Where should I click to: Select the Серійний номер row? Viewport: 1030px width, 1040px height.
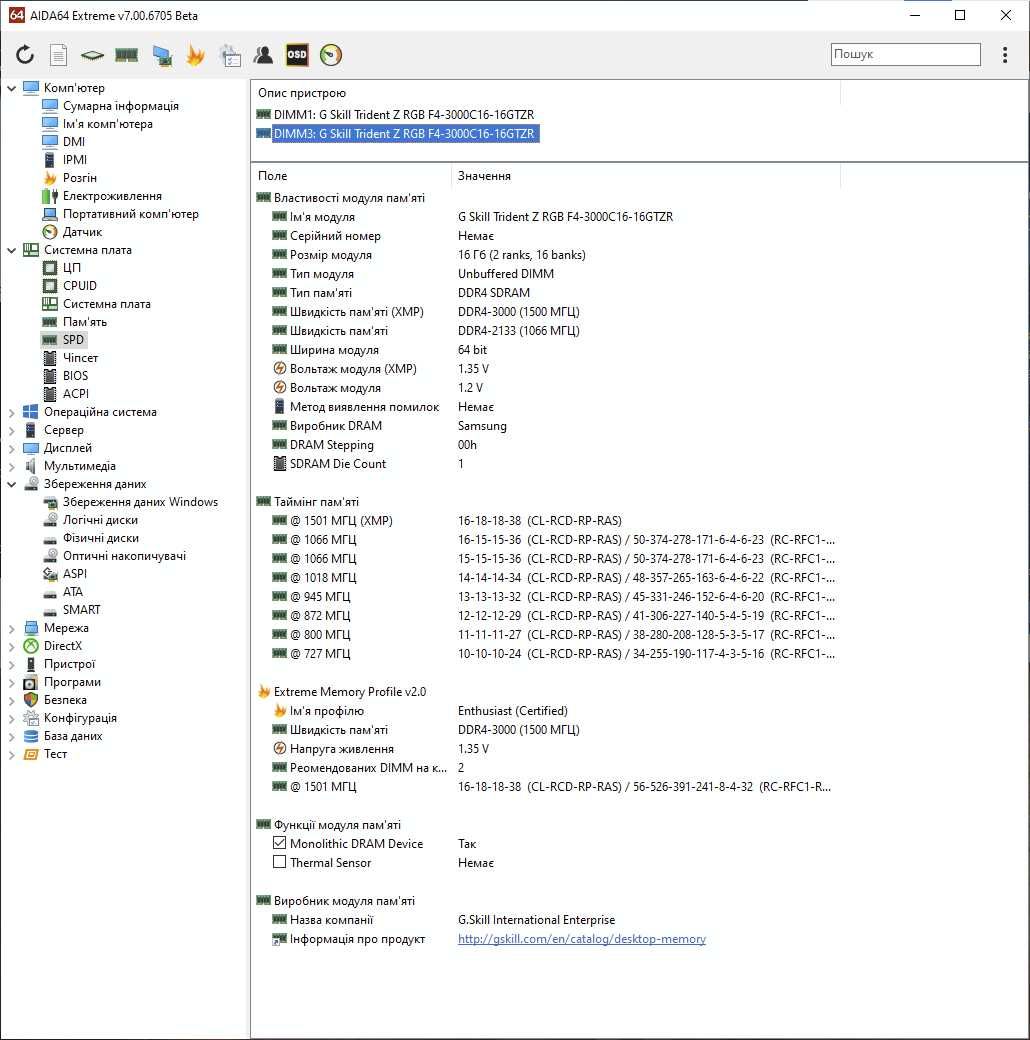coord(545,235)
